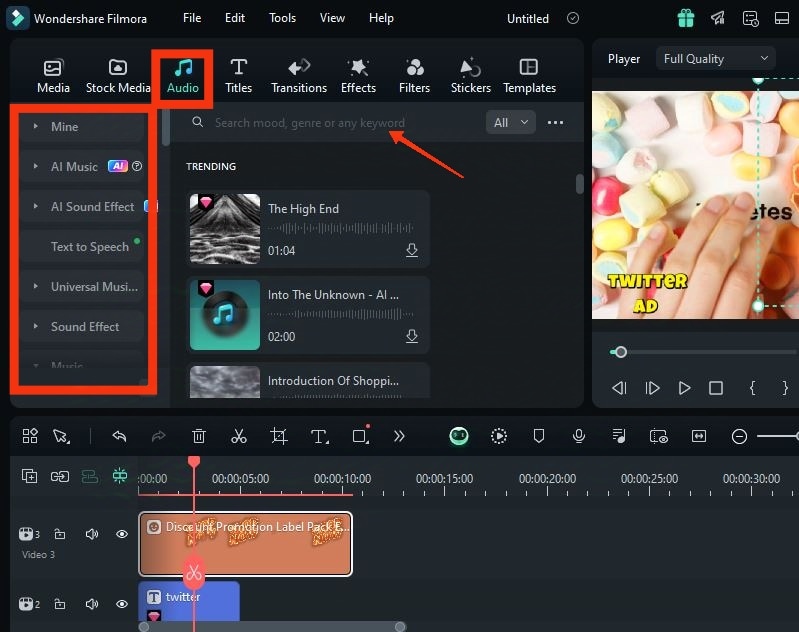This screenshot has height=632, width=799.
Task: Open the Help menu
Action: tap(381, 18)
